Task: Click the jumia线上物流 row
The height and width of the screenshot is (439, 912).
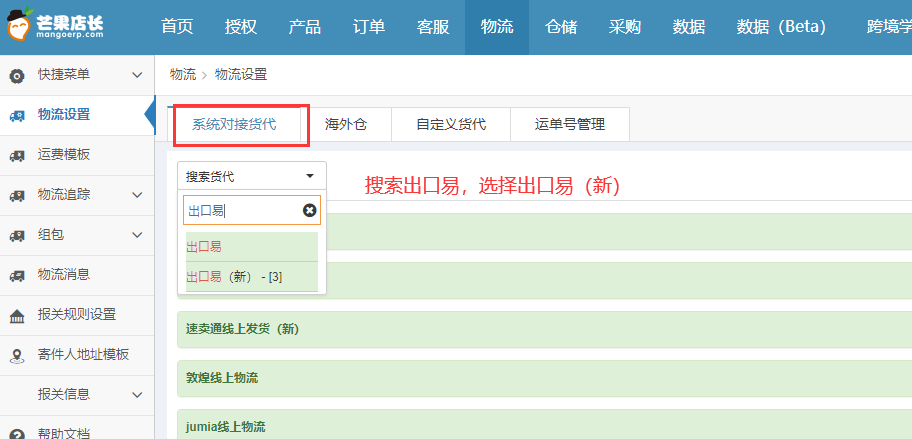Action: click(x=544, y=424)
